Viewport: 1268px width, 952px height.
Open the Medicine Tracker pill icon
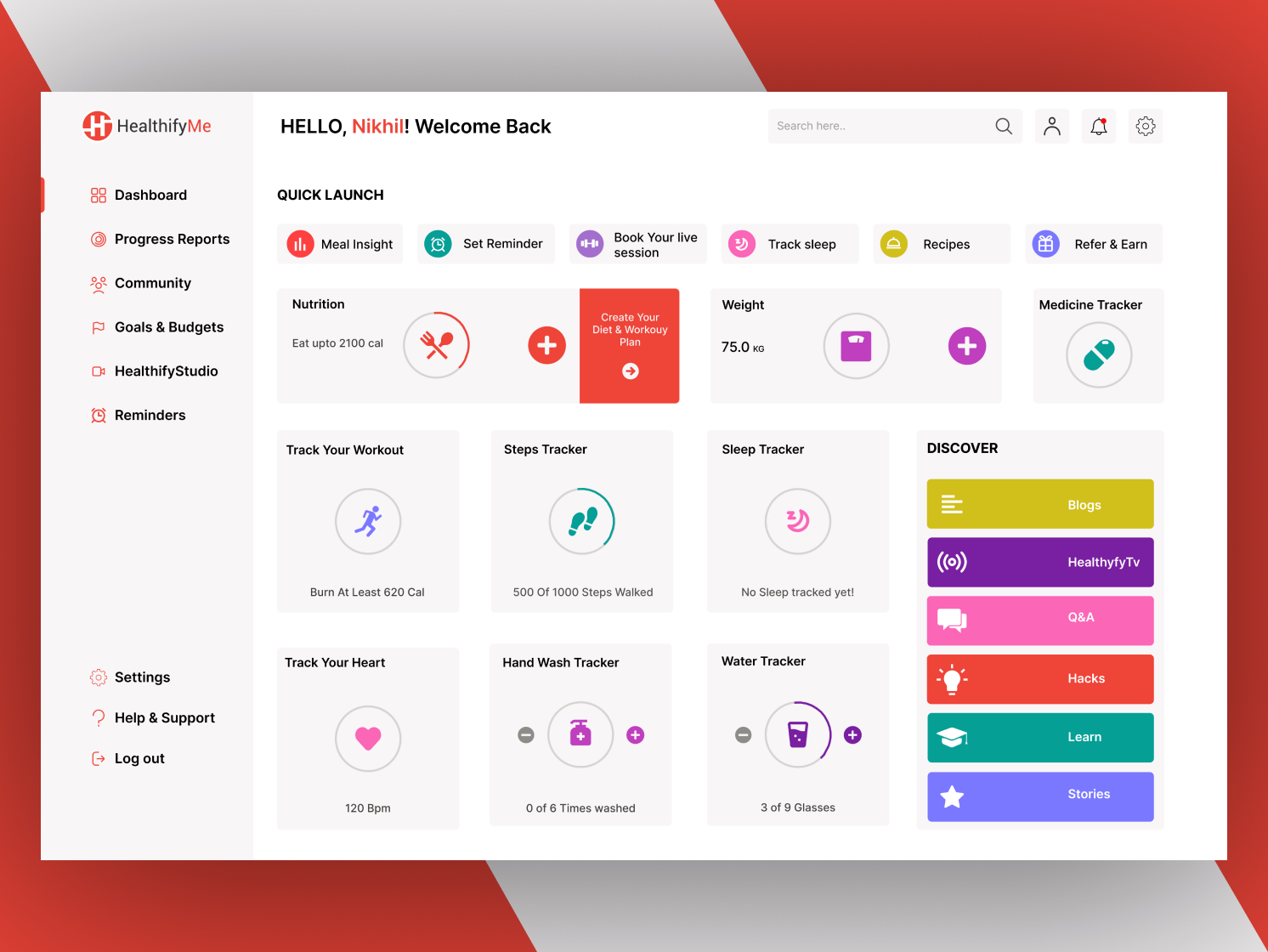click(1099, 355)
